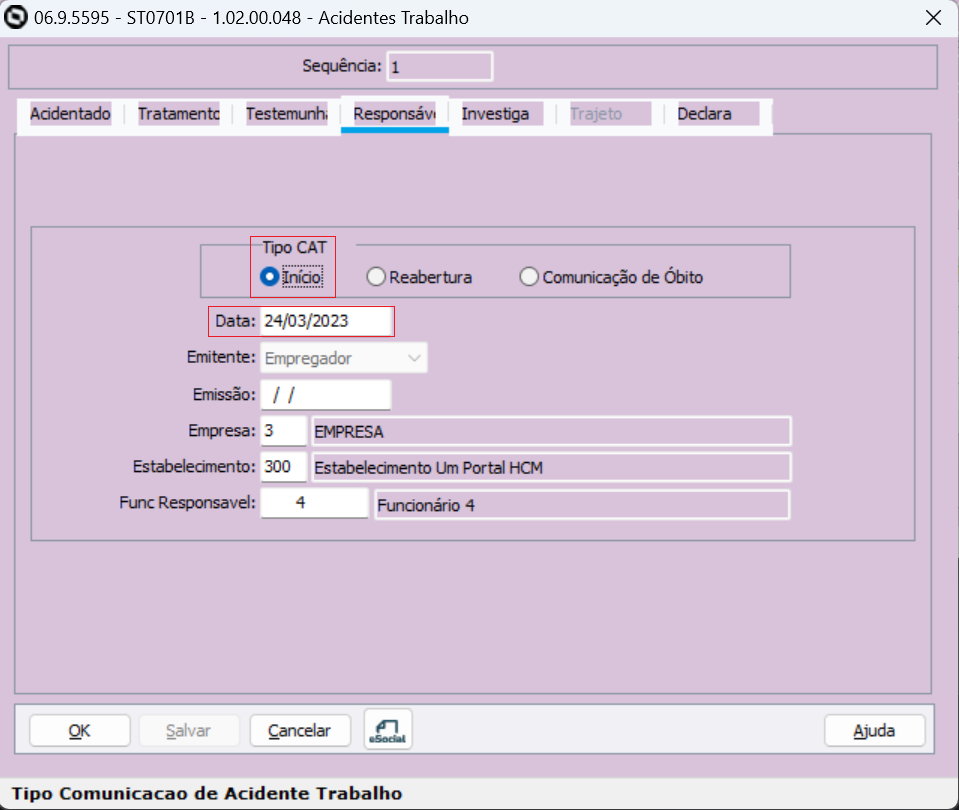Click the OK button
Viewport: 959px width, 810px height.
80,730
